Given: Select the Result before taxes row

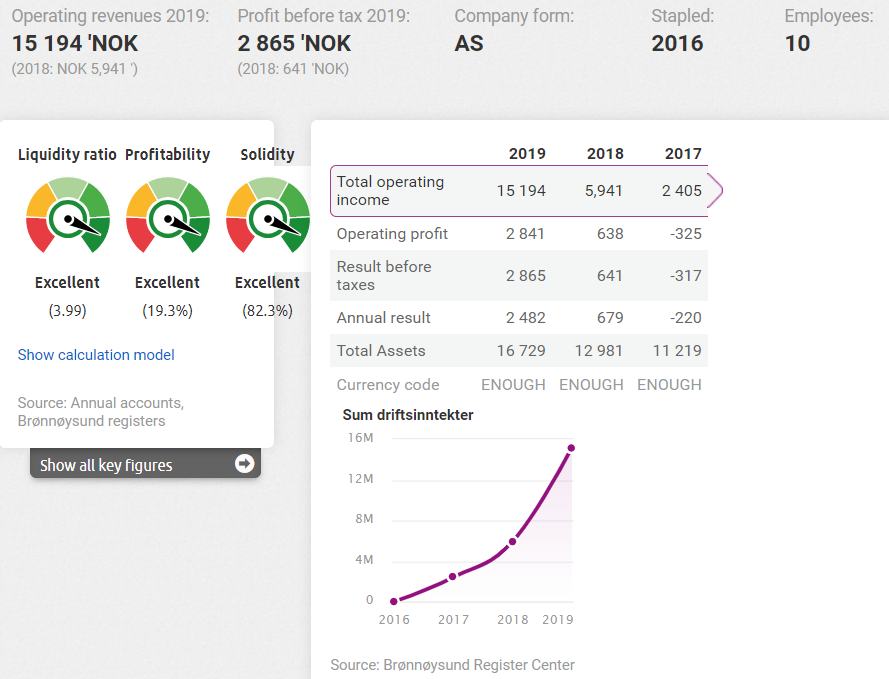Looking at the screenshot, I should click(518, 276).
